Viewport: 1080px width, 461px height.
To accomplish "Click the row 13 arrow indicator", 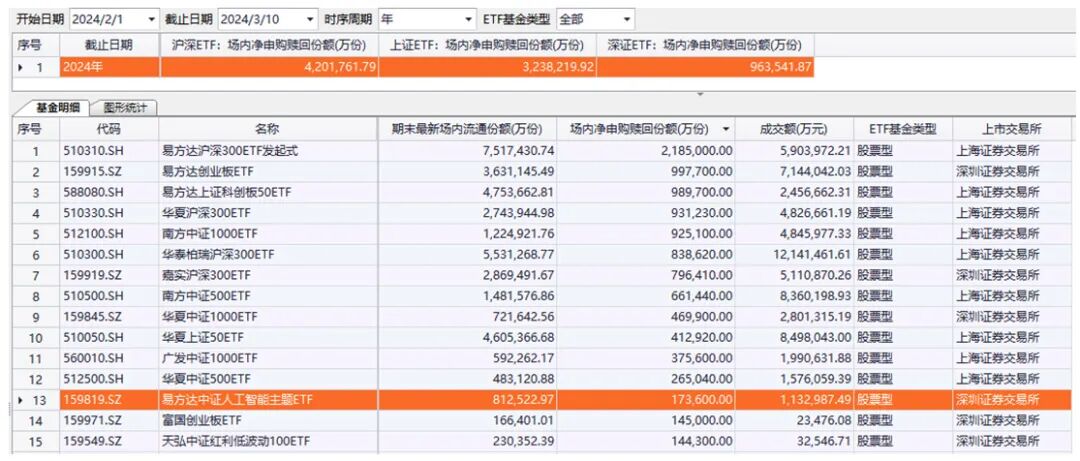I will (20, 399).
